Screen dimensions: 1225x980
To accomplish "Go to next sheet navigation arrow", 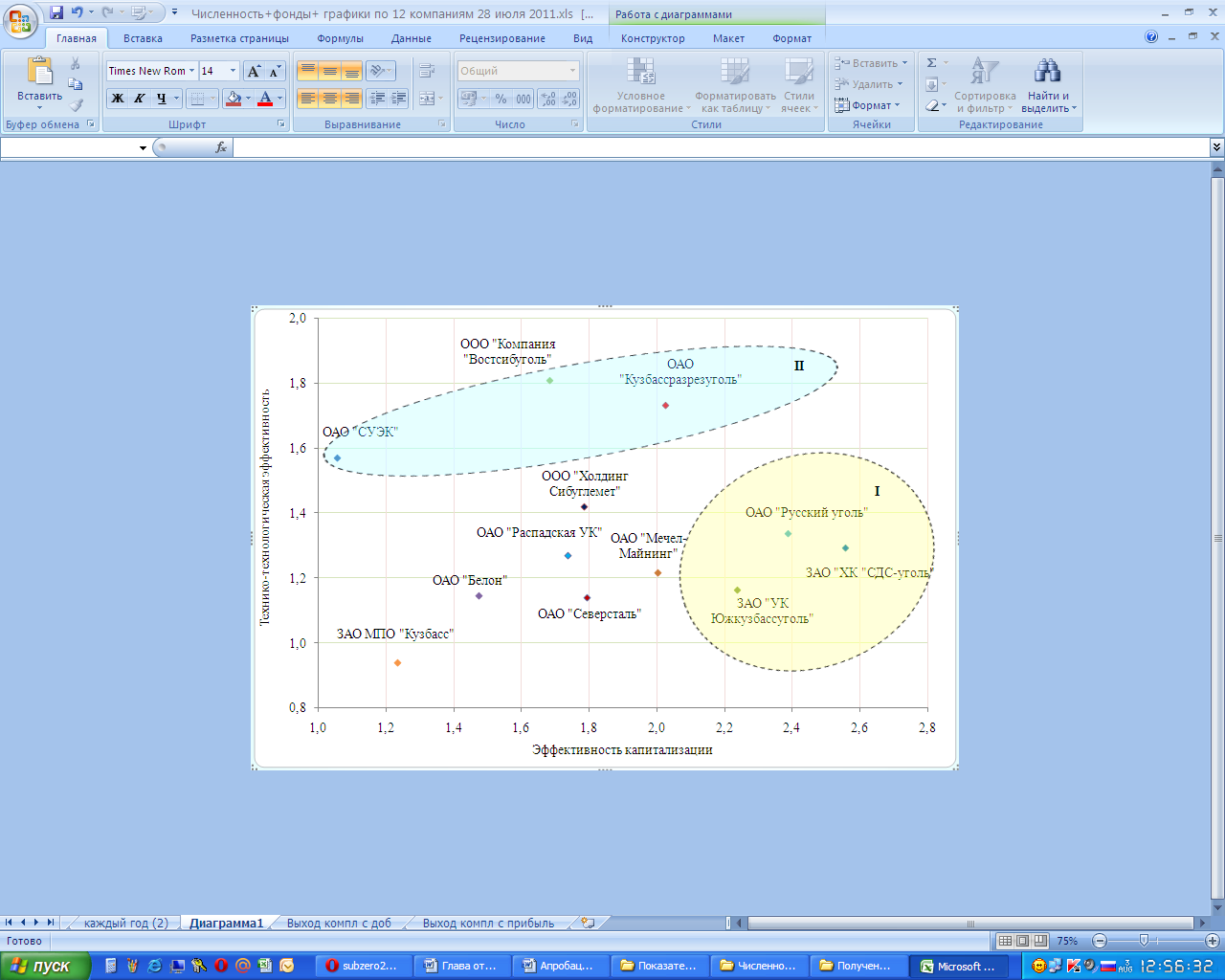I will pos(36,924).
